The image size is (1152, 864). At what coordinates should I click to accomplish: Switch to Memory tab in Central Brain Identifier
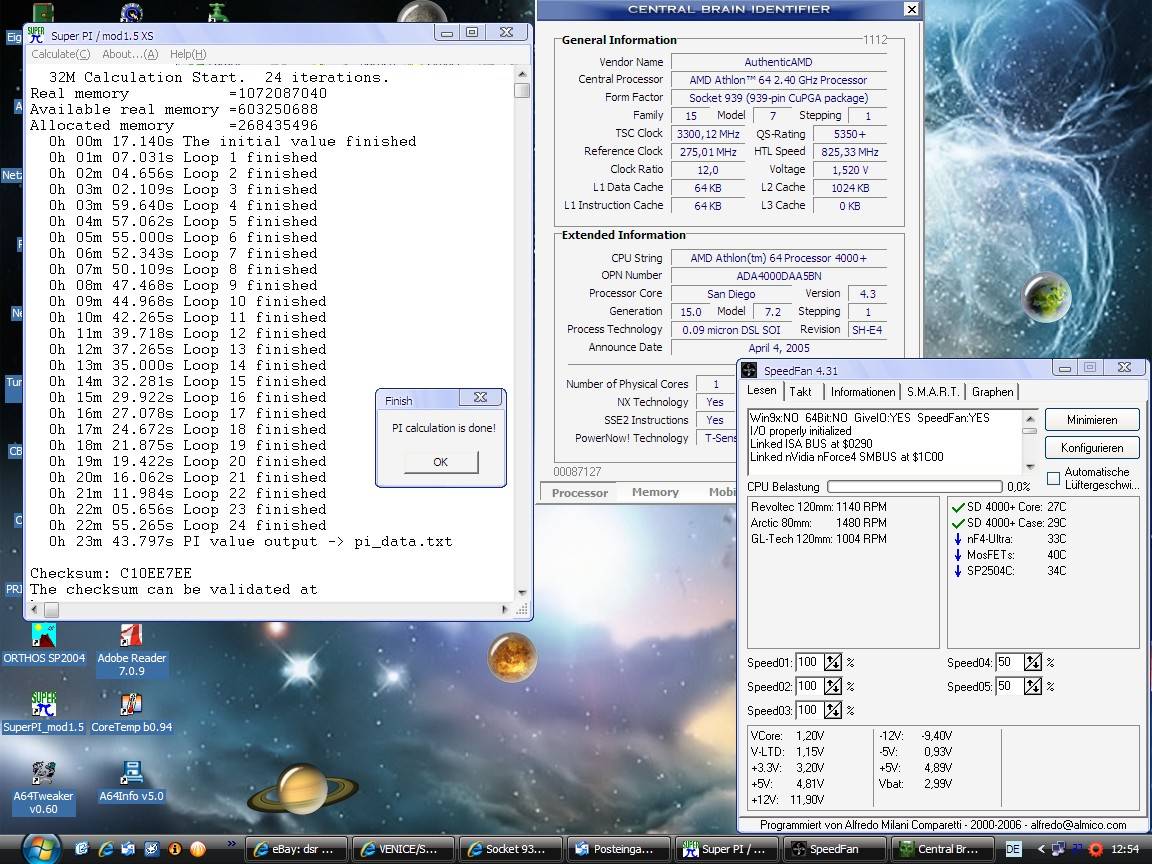tap(655, 492)
